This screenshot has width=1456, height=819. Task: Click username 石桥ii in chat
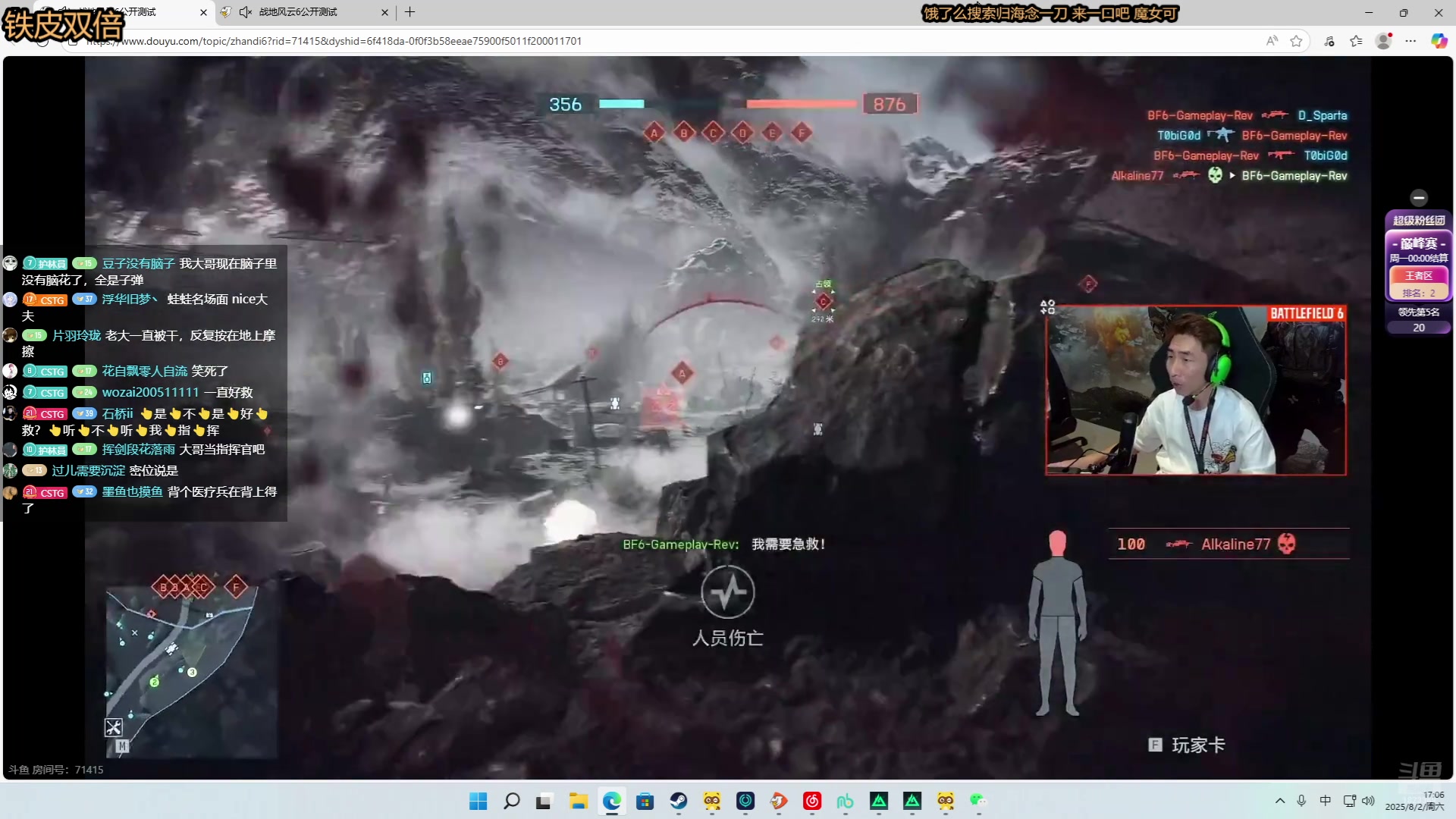pyautogui.click(x=118, y=413)
